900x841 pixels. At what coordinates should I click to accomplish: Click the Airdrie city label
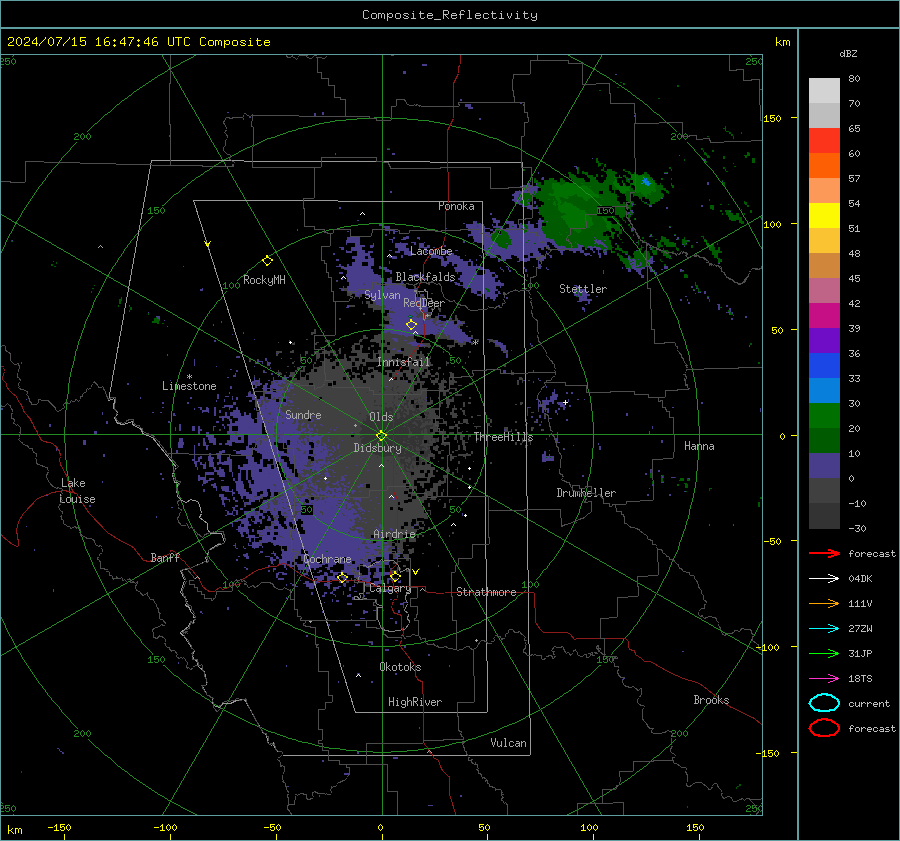[394, 534]
